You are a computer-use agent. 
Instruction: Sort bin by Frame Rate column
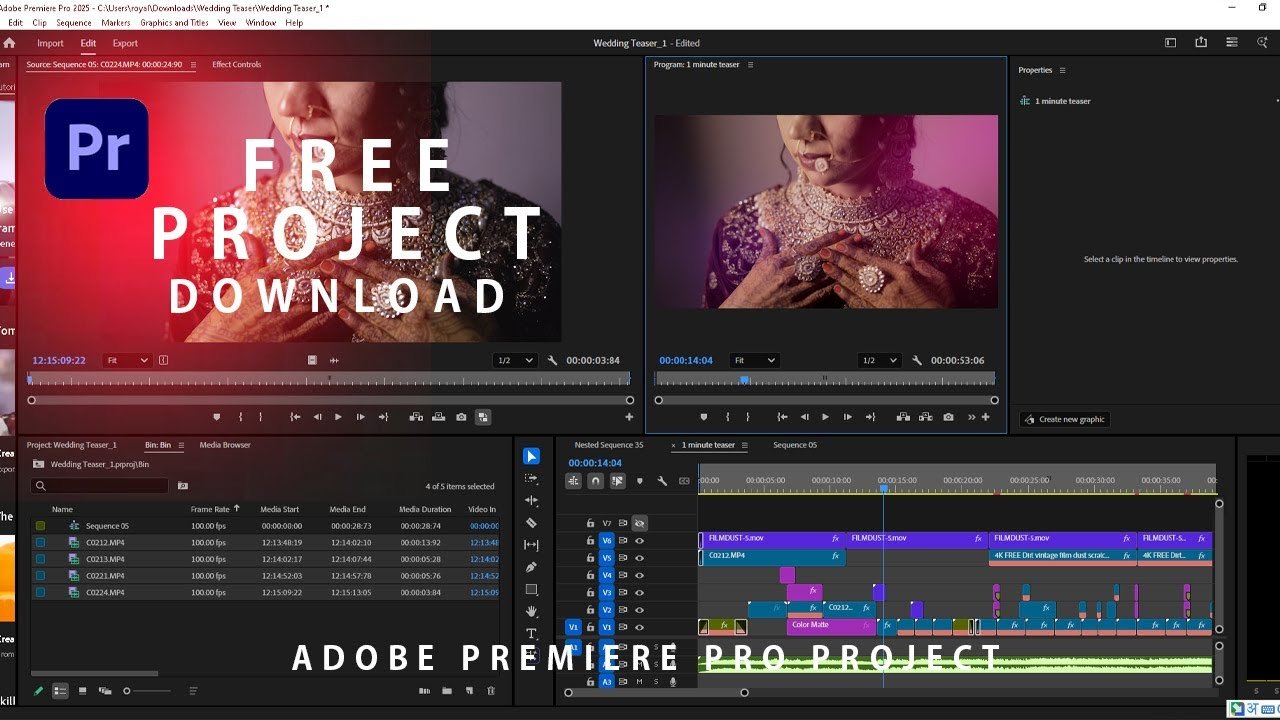click(x=210, y=509)
